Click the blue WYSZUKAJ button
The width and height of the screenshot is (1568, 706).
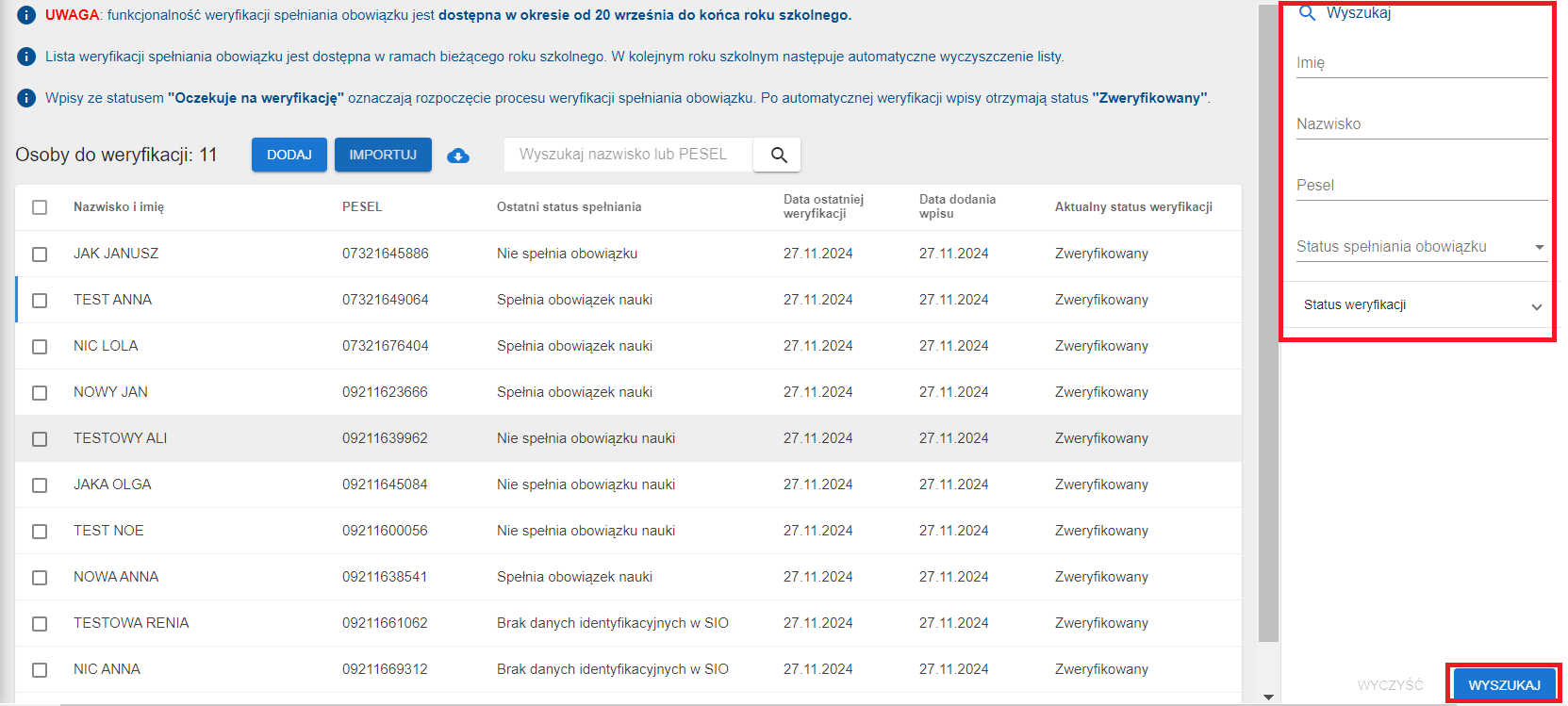[x=1504, y=685]
